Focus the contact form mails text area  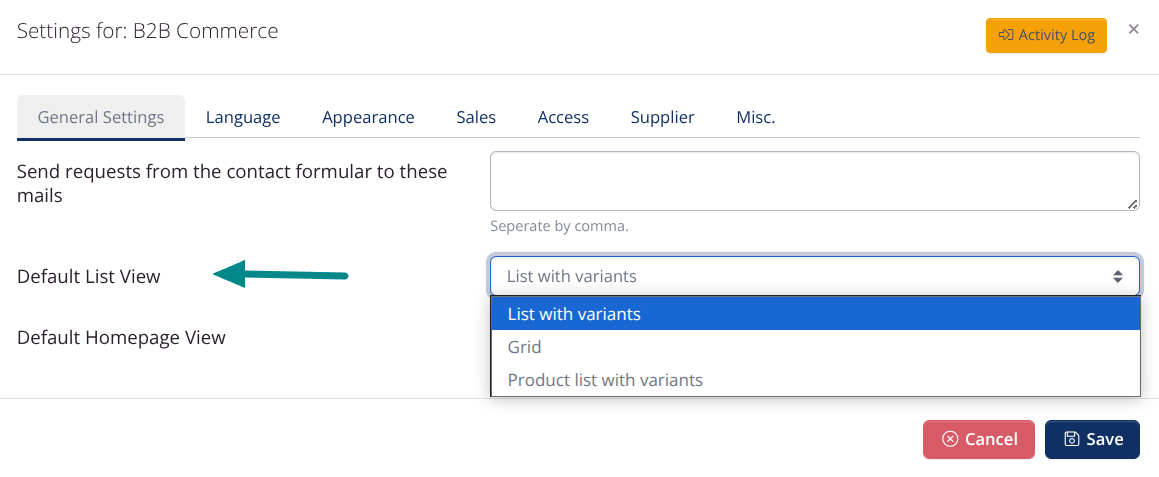[814, 181]
